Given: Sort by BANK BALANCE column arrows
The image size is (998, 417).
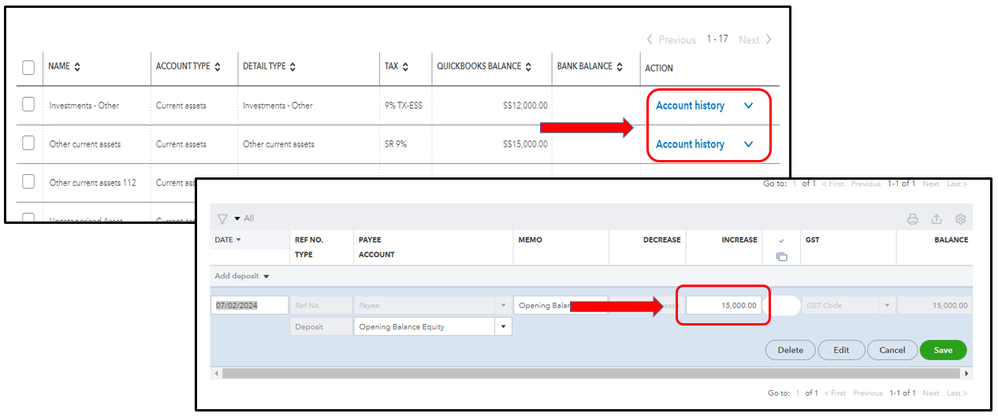Looking at the screenshot, I should tap(619, 67).
